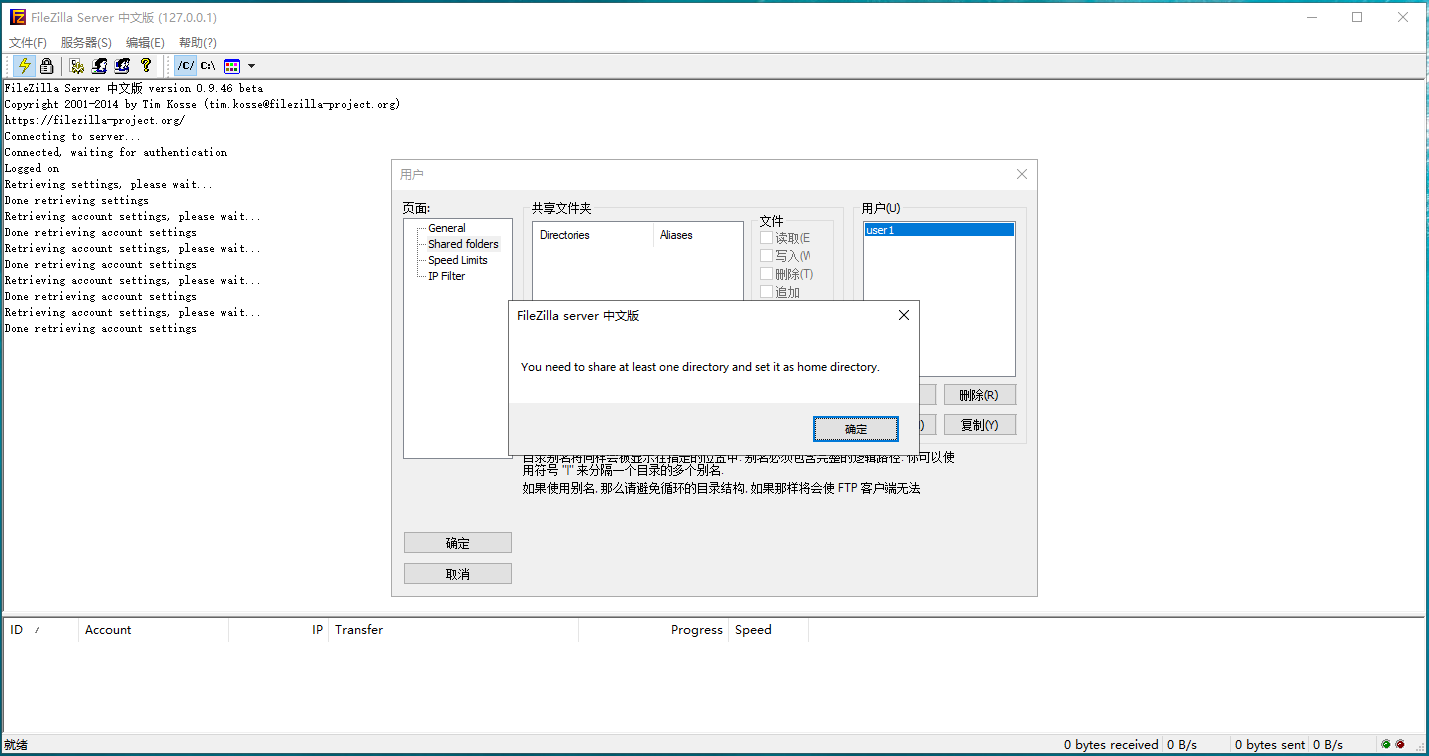Click the 'You need to share' message text
The height and width of the screenshot is (756, 1429).
[x=700, y=367]
